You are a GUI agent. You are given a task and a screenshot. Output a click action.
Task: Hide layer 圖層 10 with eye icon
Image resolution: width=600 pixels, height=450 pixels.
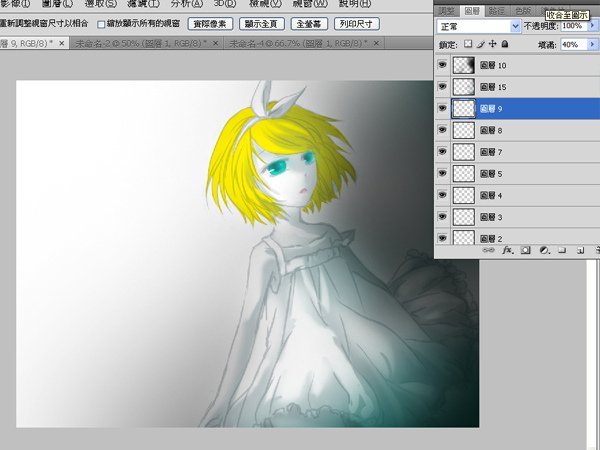tap(442, 65)
